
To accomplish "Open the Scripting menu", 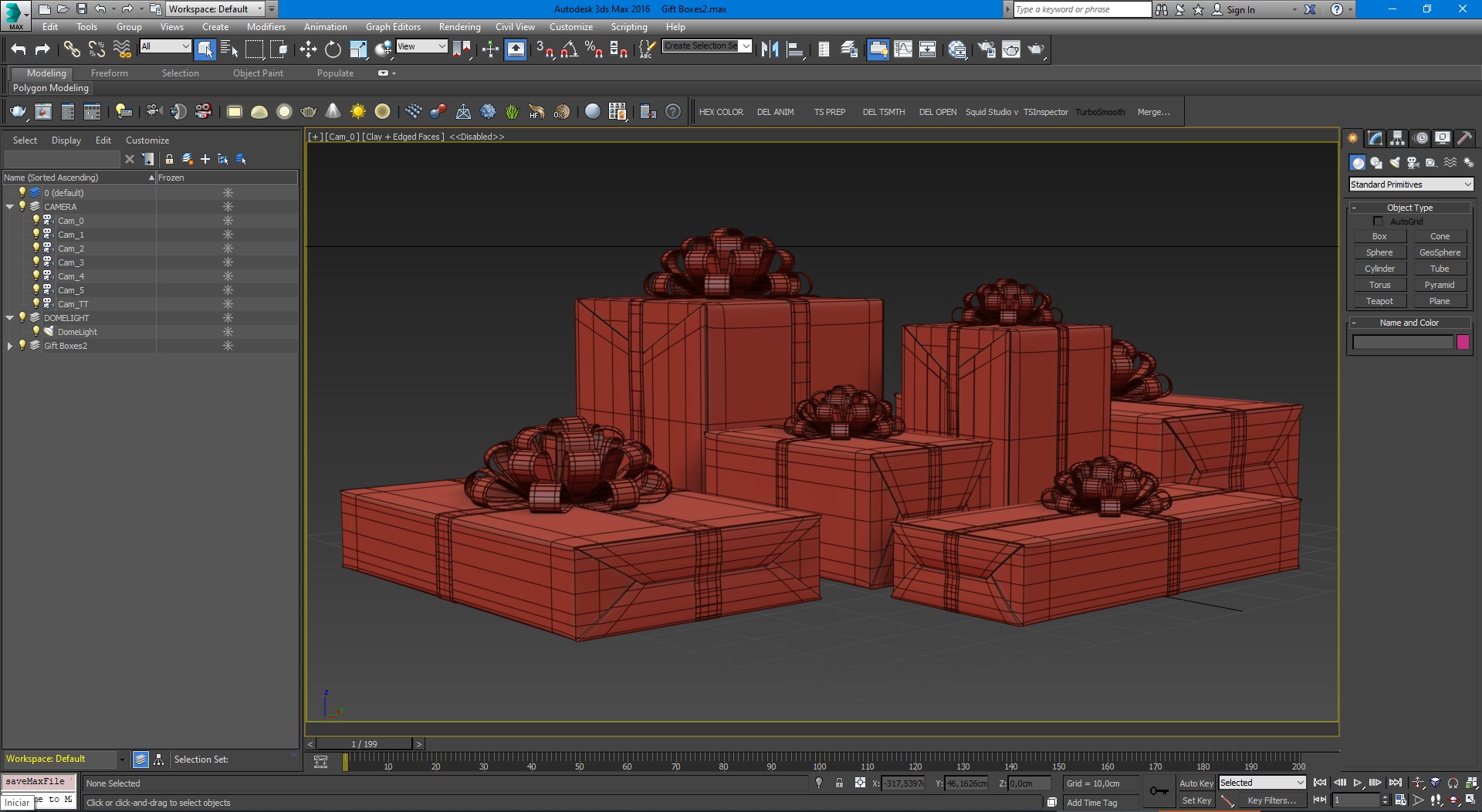I will pos(629,26).
